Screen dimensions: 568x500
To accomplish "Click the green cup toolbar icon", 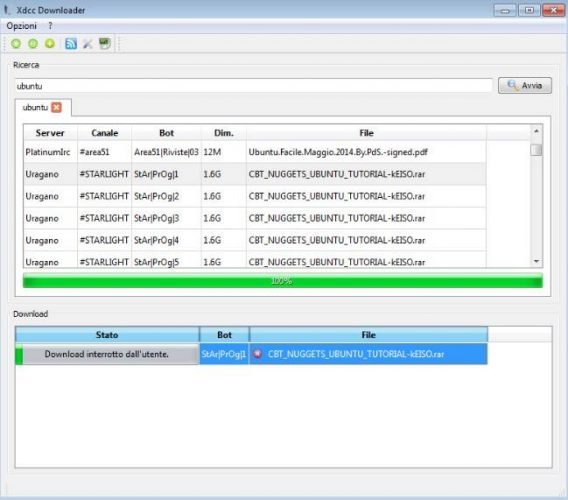I will [x=105, y=44].
